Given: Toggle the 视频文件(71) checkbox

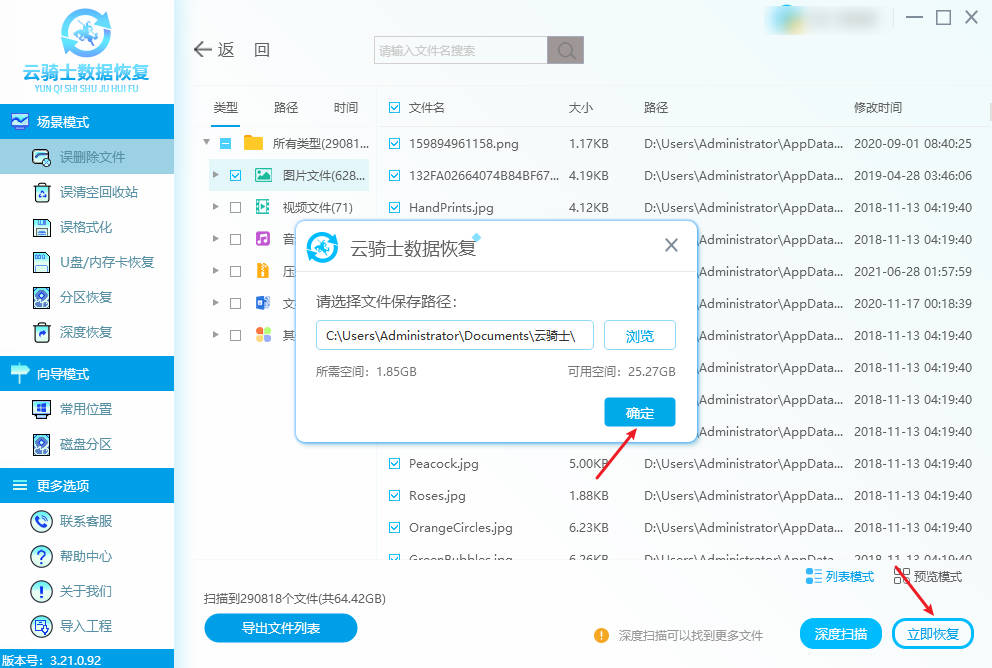Looking at the screenshot, I should click(x=235, y=207).
